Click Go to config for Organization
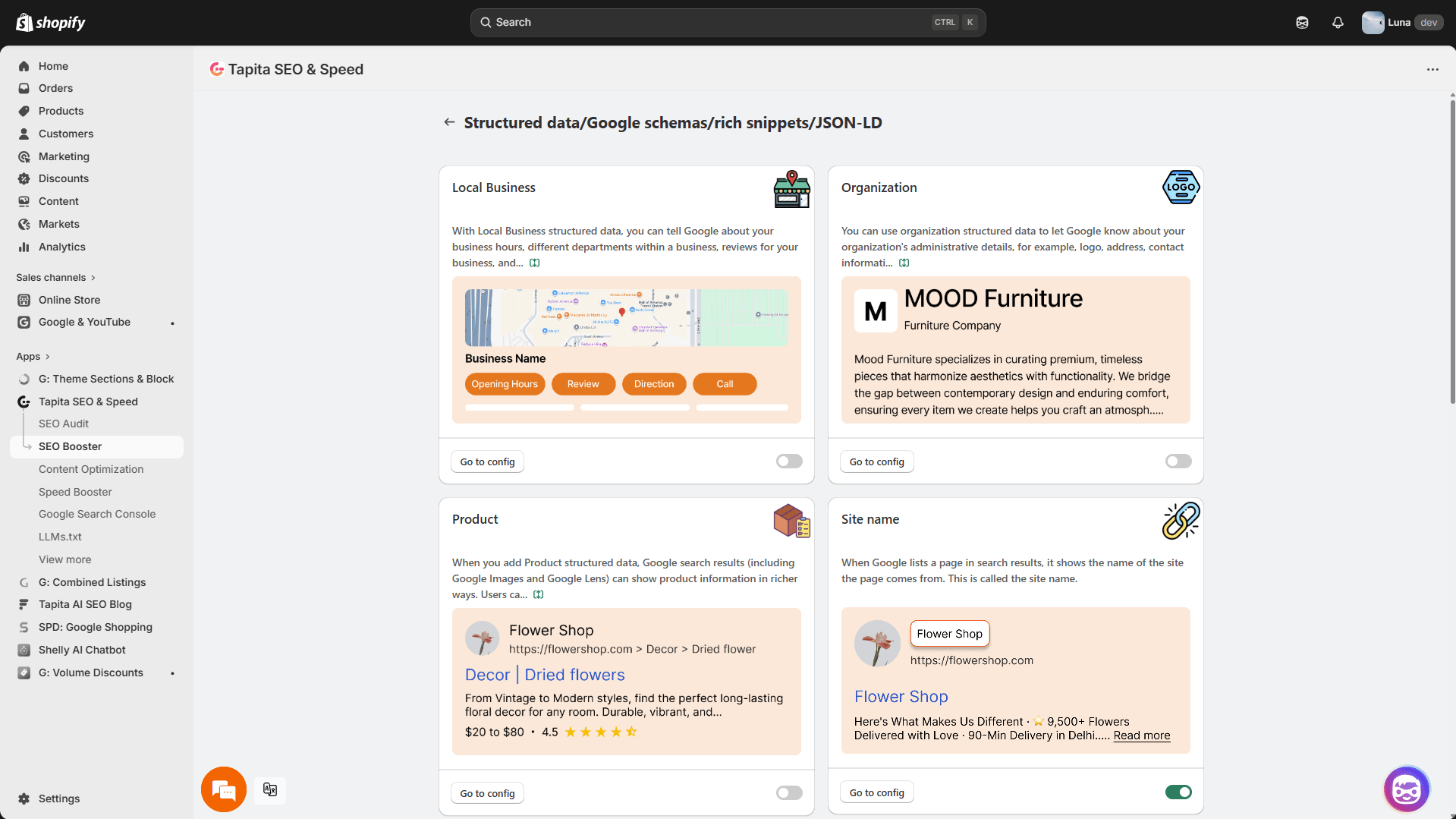Screen dimensions: 1456x819 [x=876, y=461]
